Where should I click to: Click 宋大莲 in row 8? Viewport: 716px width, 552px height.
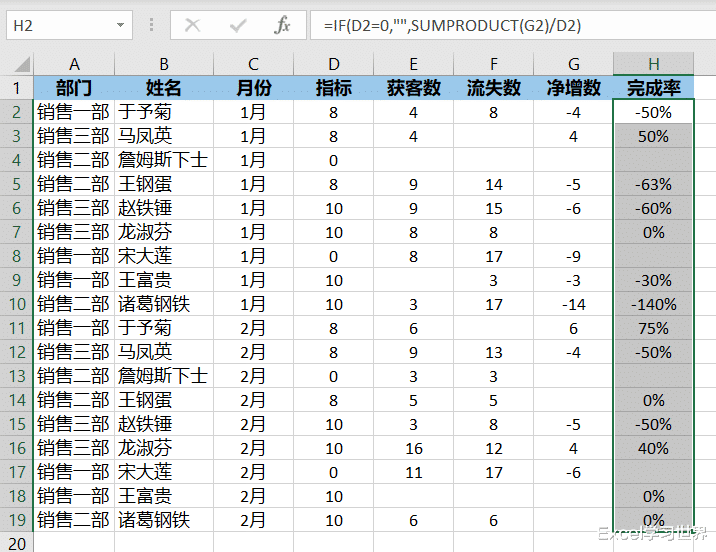(x=145, y=256)
